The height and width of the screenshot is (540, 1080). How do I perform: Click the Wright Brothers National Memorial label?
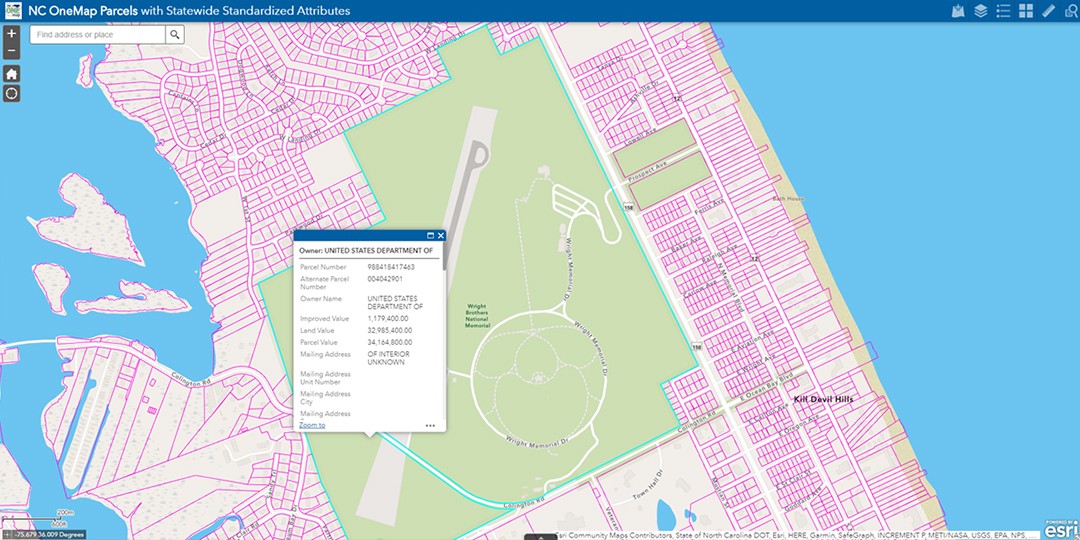coord(477,315)
